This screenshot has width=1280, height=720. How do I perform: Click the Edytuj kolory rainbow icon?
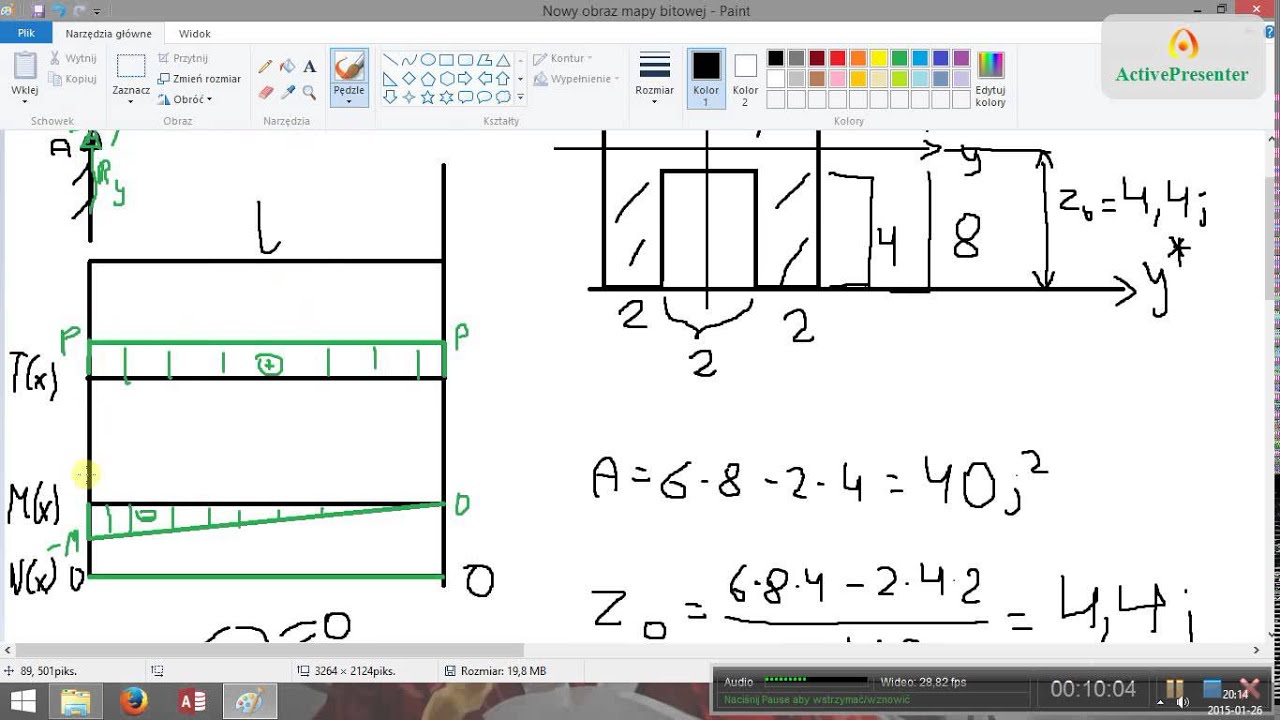click(990, 66)
